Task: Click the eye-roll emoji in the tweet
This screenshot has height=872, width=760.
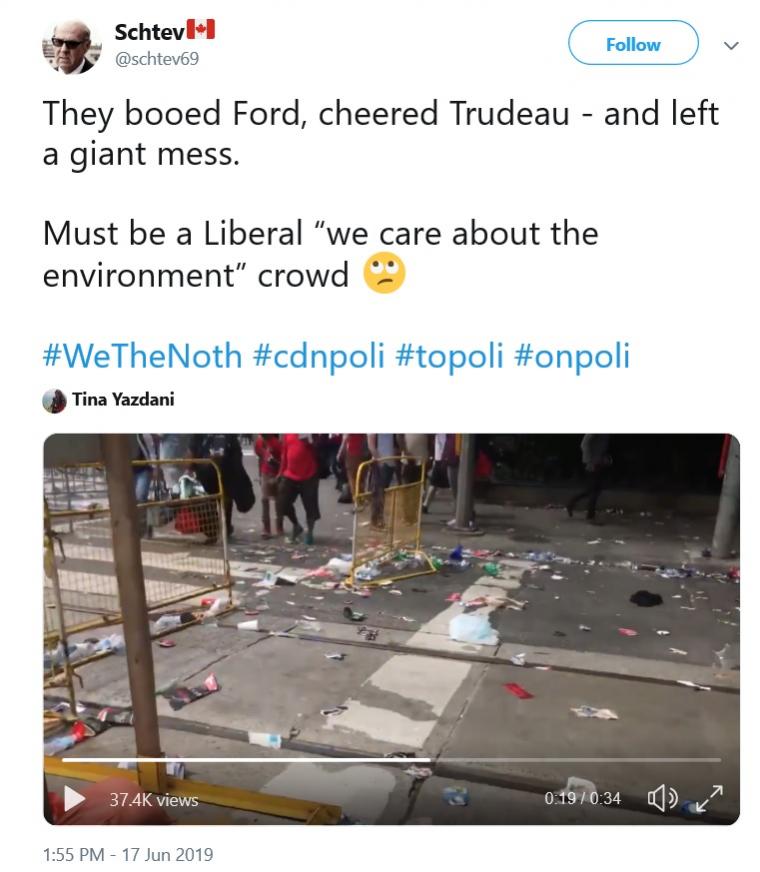Action: coord(384,273)
